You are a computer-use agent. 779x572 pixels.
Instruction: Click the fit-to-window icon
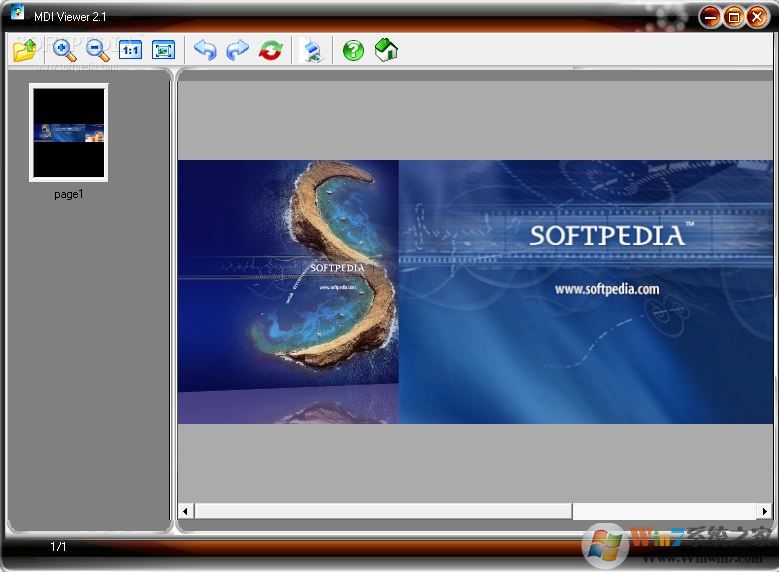(163, 50)
